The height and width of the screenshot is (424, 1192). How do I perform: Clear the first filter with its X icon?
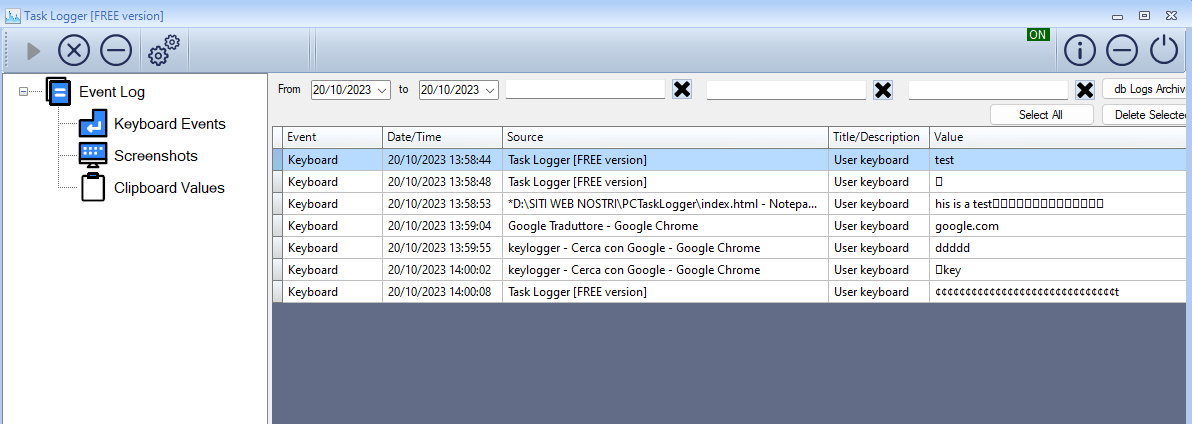click(x=682, y=90)
